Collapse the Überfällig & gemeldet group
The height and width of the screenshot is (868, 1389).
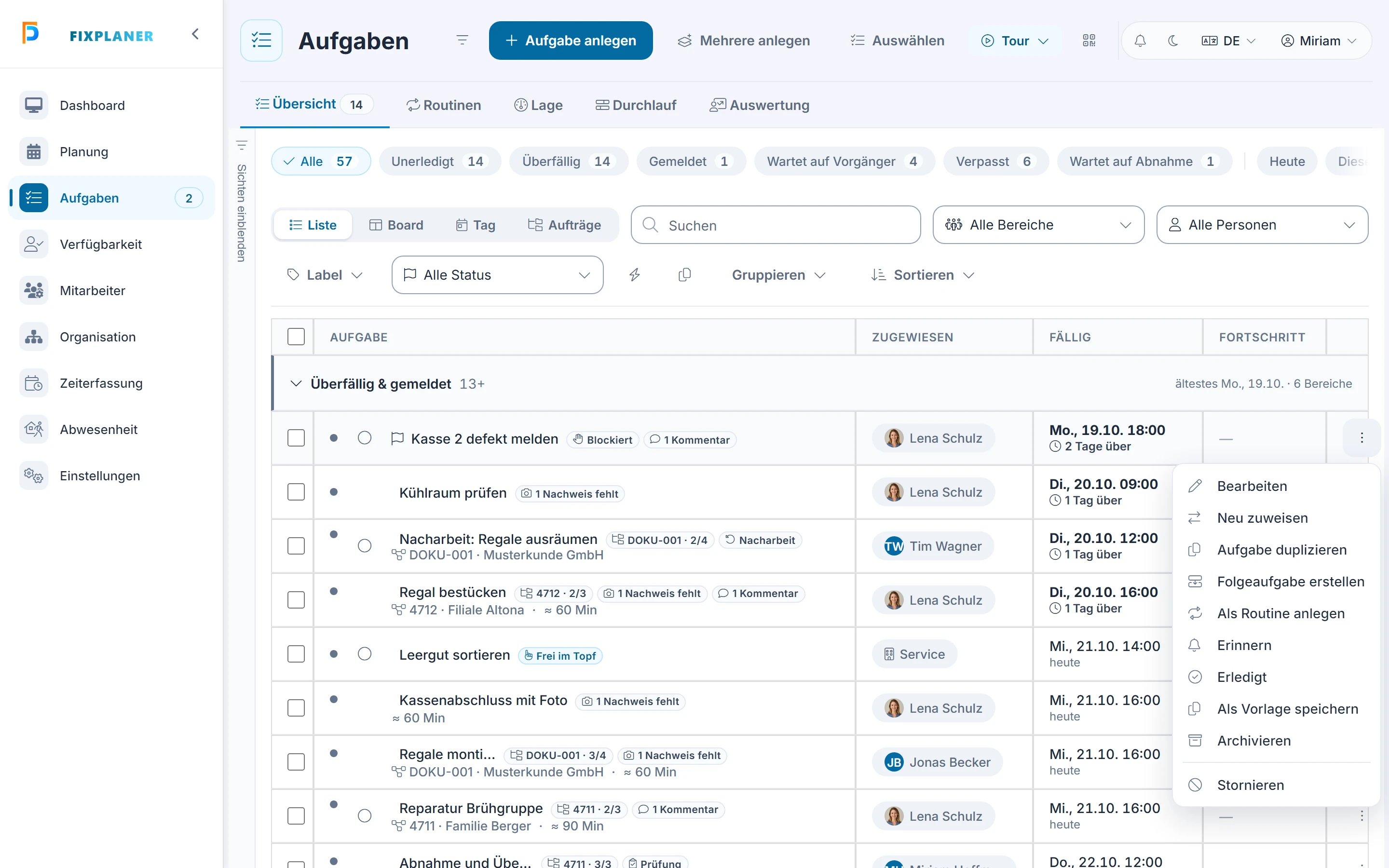coord(296,383)
